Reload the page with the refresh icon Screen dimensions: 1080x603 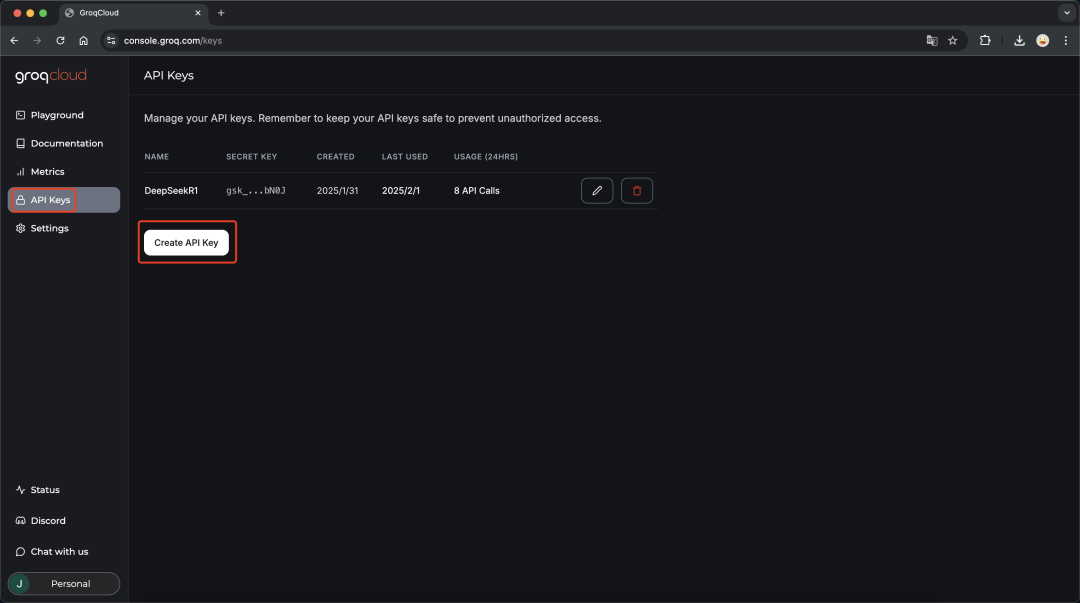pos(61,41)
